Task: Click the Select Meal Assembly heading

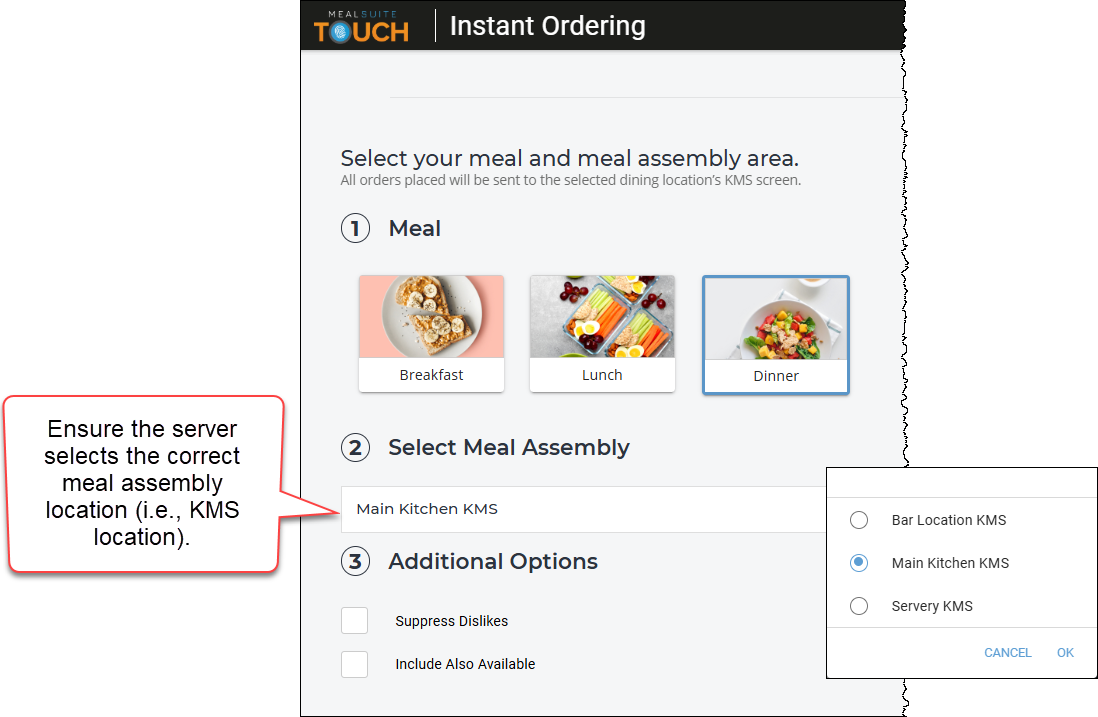Action: [x=509, y=447]
